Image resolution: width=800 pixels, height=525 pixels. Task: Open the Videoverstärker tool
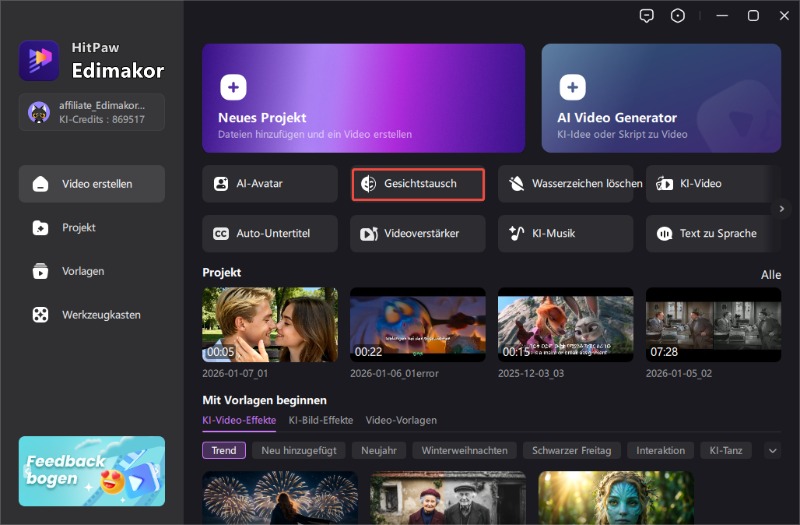(x=418, y=234)
